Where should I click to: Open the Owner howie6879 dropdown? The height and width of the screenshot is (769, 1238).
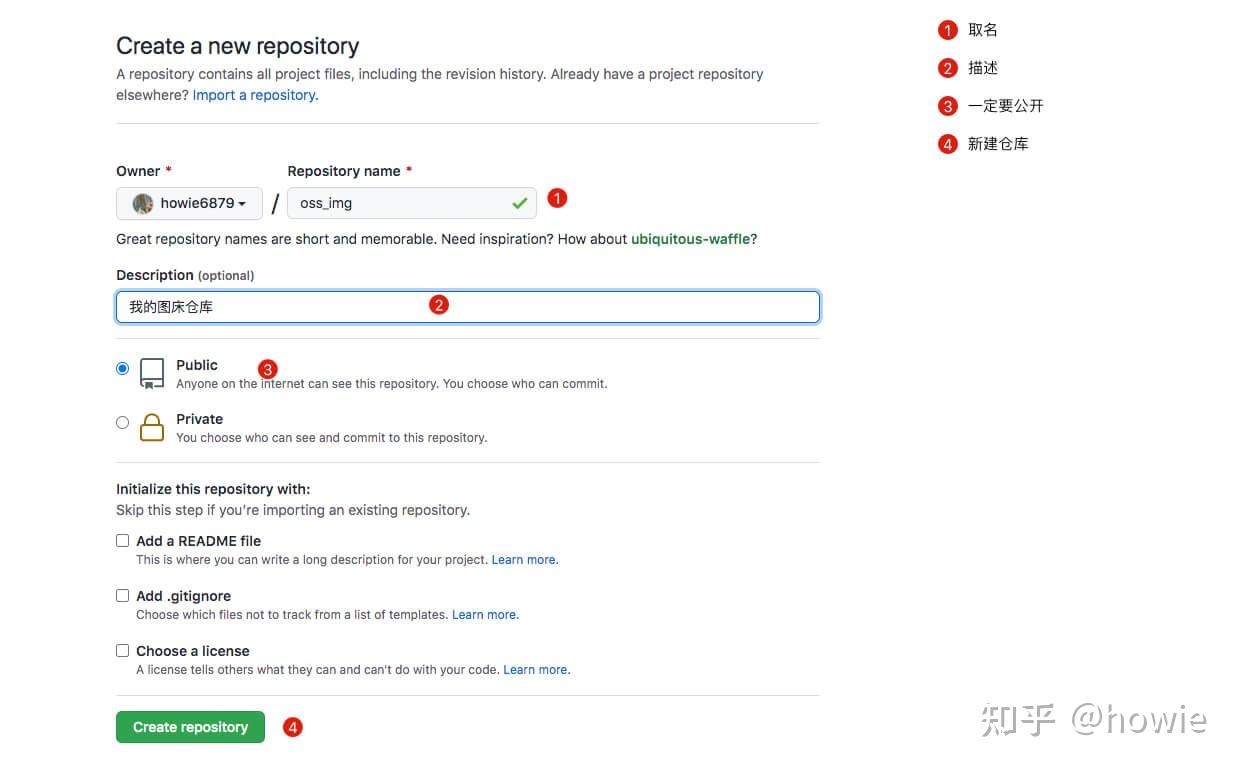tap(190, 203)
